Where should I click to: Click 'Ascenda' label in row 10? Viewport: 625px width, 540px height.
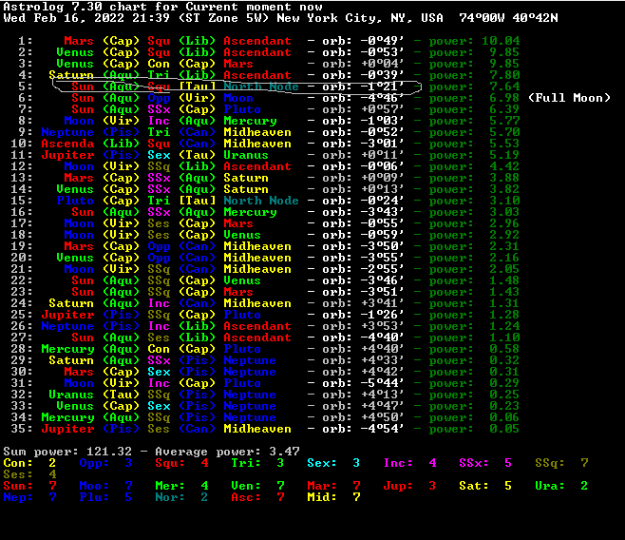pos(67,143)
